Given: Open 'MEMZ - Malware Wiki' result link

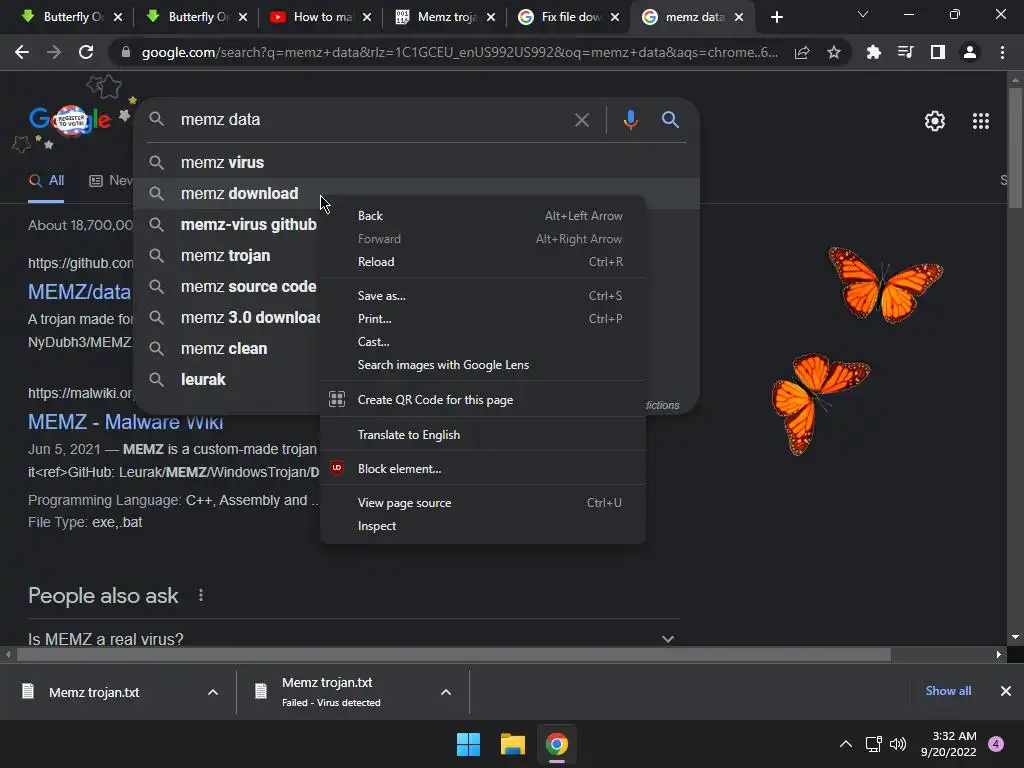Looking at the screenshot, I should pyautogui.click(x=125, y=422).
